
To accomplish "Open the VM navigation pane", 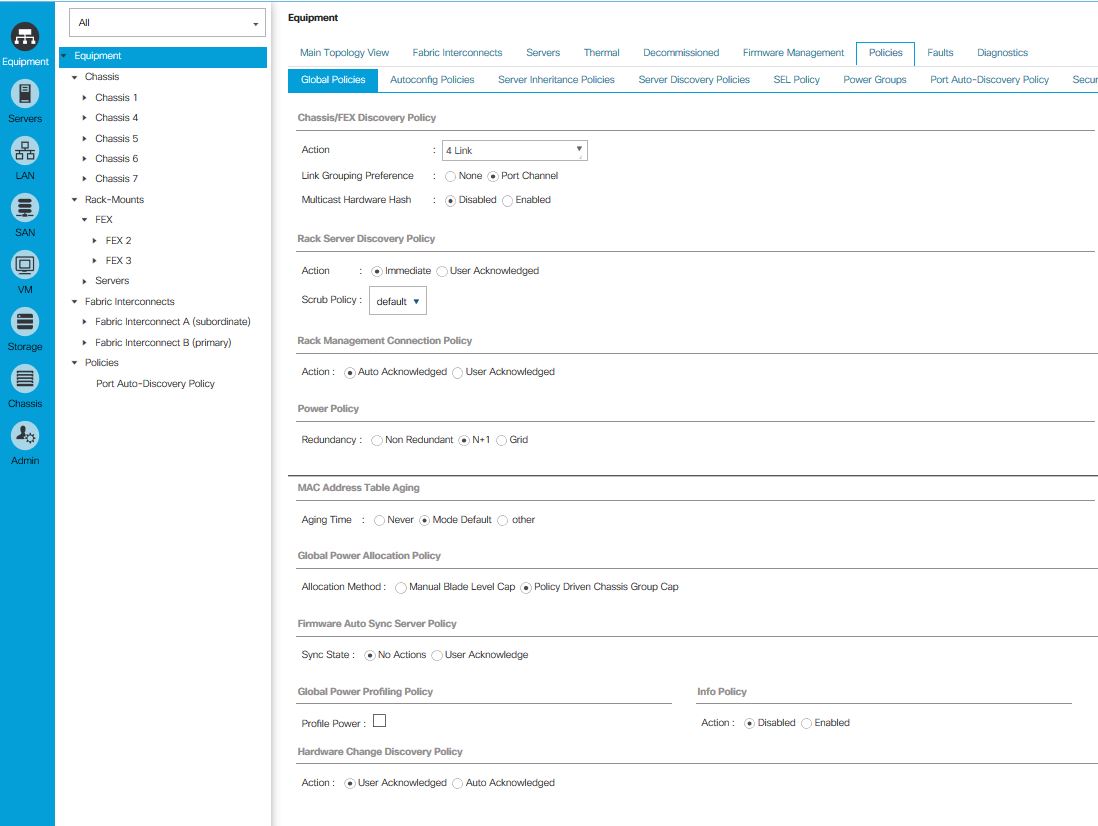I will [x=25, y=265].
